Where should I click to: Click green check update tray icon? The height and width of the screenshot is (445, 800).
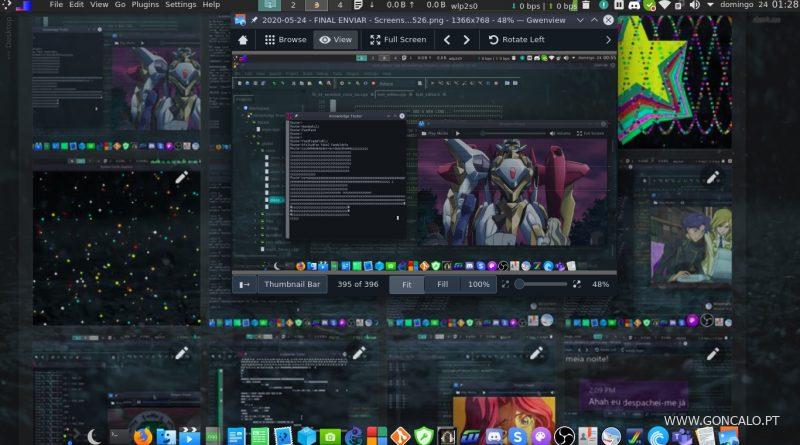click(x=649, y=6)
